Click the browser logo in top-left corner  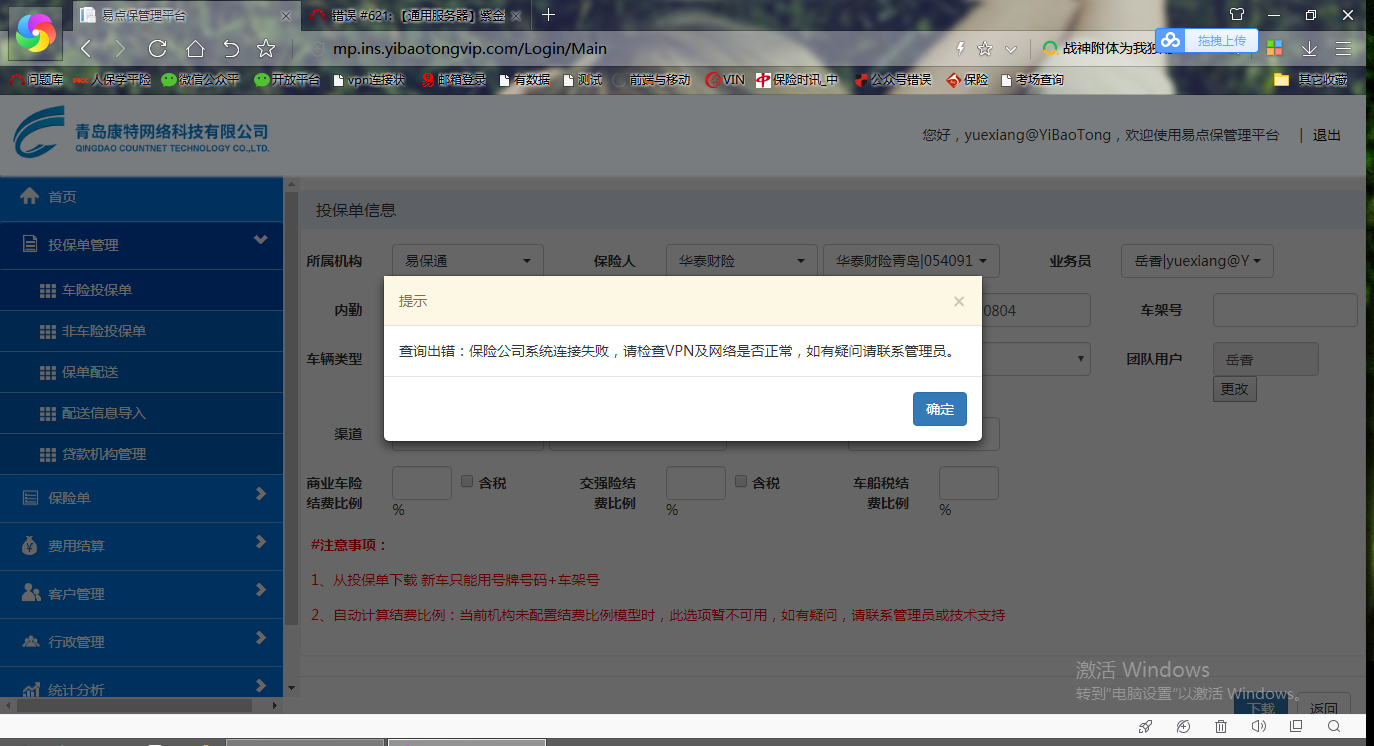pos(35,35)
